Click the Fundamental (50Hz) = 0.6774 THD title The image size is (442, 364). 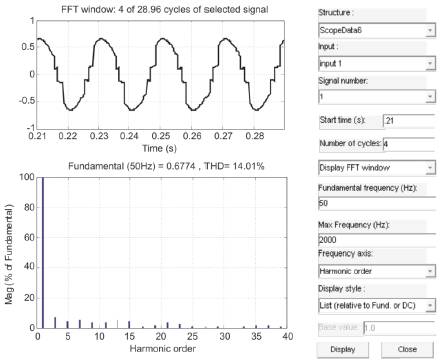tap(166, 166)
